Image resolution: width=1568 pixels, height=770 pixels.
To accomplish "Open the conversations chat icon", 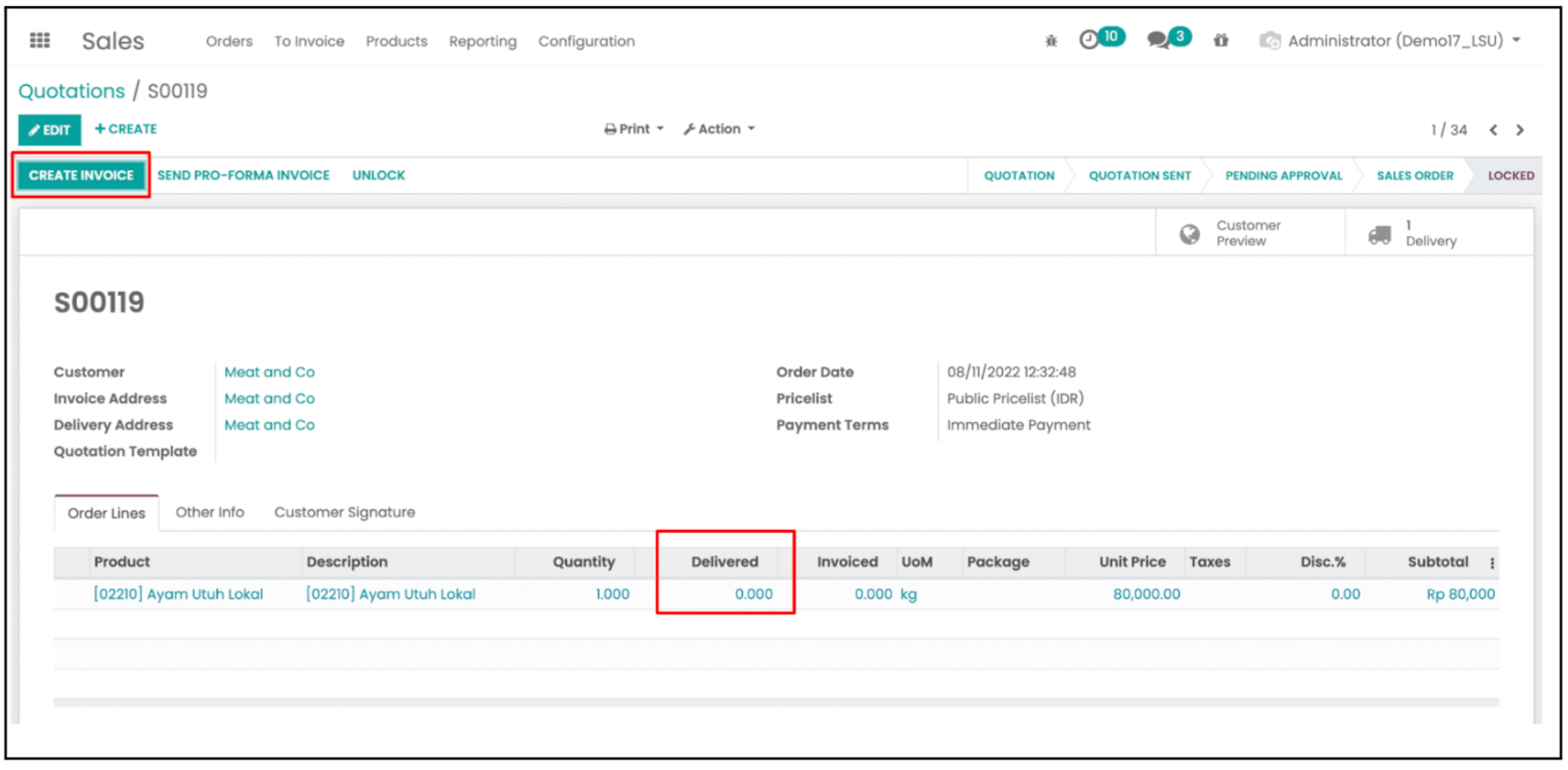I will (x=1158, y=39).
